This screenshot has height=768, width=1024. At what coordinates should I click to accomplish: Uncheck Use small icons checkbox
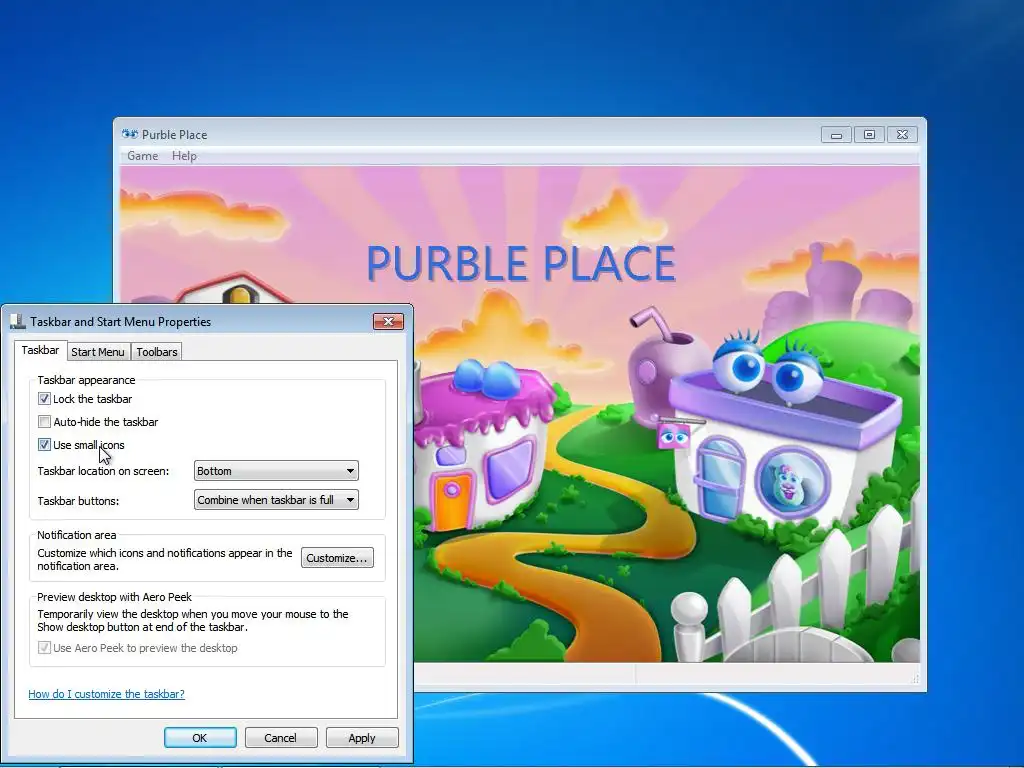(44, 445)
